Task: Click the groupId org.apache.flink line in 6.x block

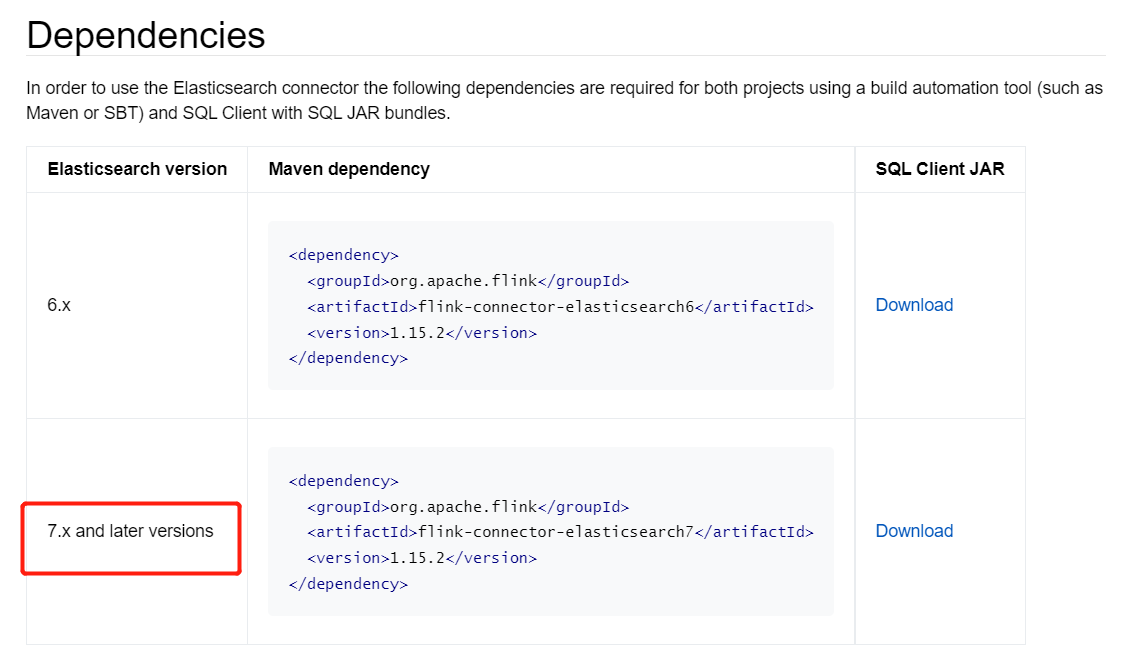Action: [x=469, y=281]
